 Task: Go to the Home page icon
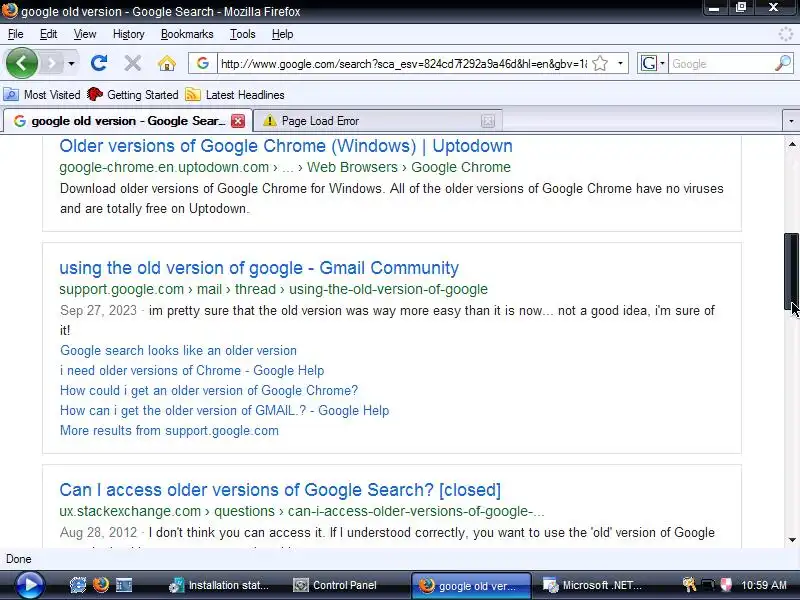(167, 64)
